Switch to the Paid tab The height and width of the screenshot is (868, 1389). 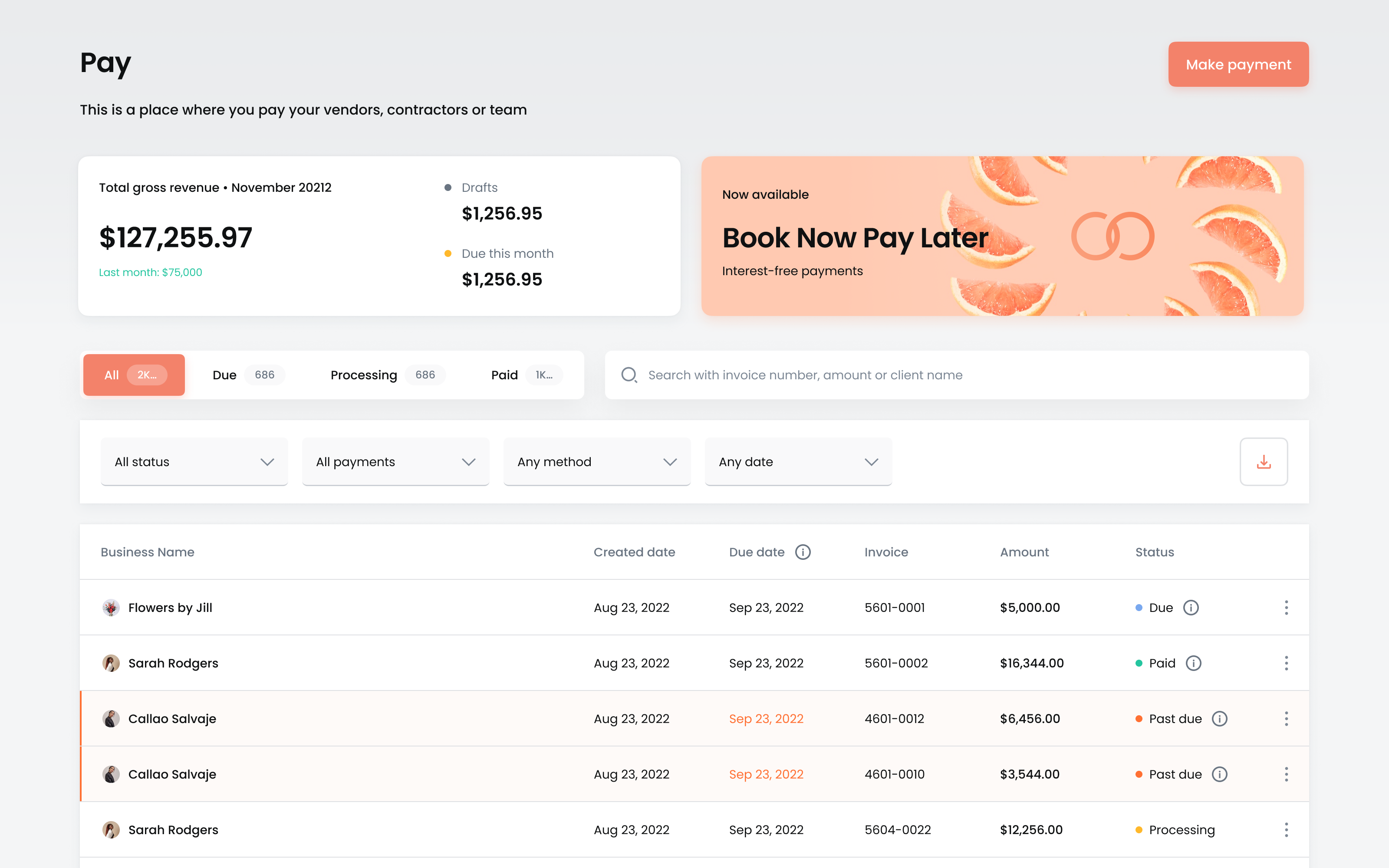coord(527,375)
